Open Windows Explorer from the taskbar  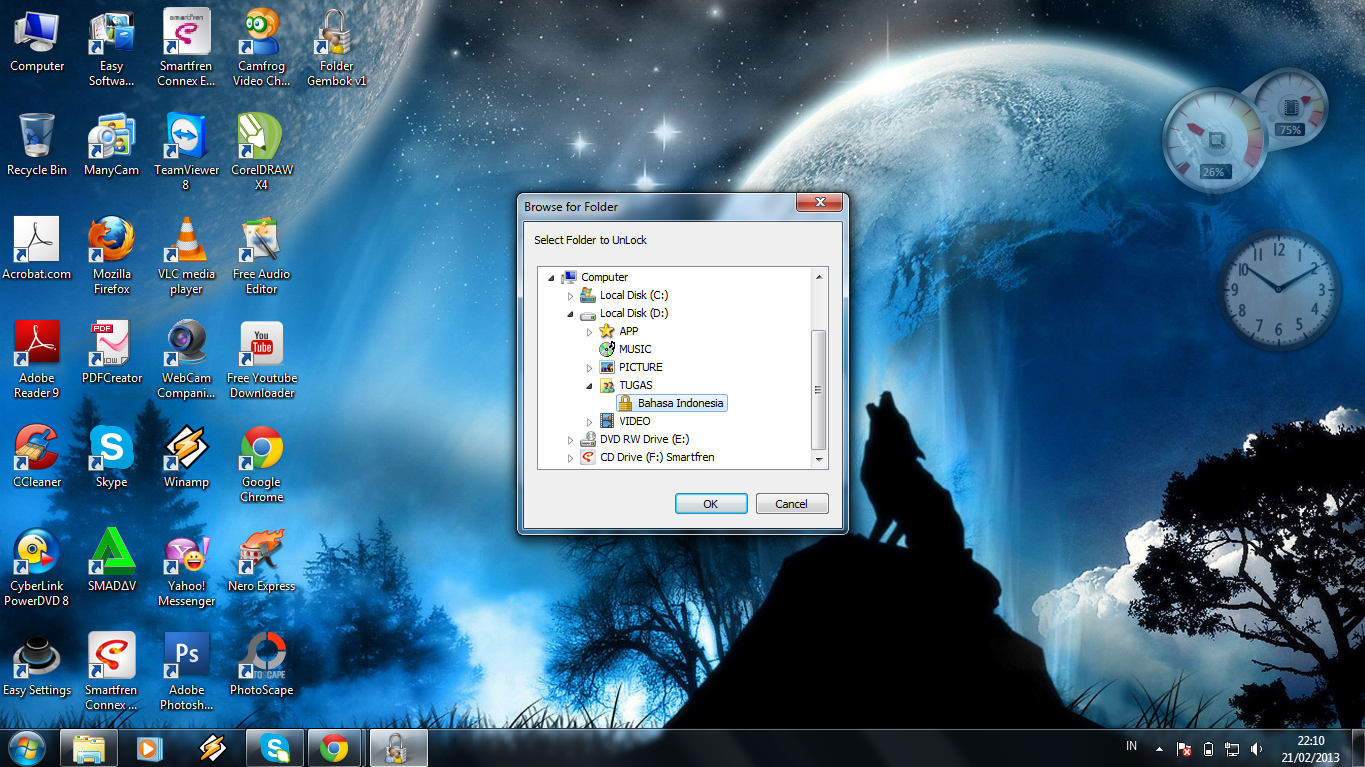point(89,747)
